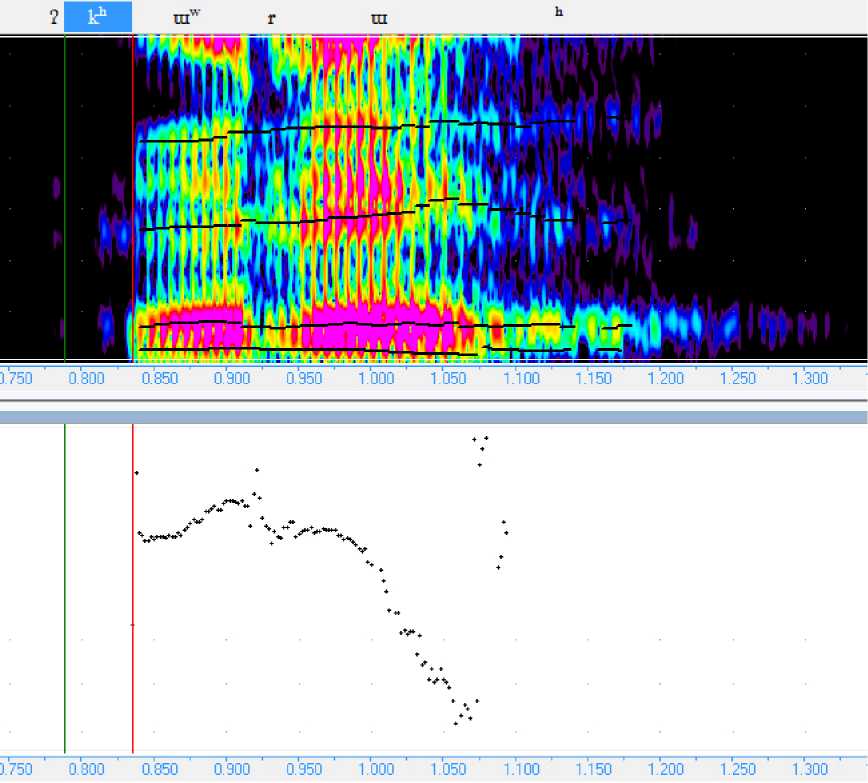Click the pitch contour peak near 0.900

[x=231, y=500]
